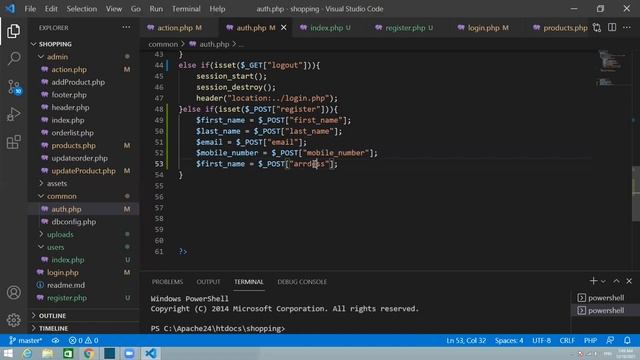This screenshot has height=360, width=640.
Task: Open the Extensions view
Action: coord(13,142)
